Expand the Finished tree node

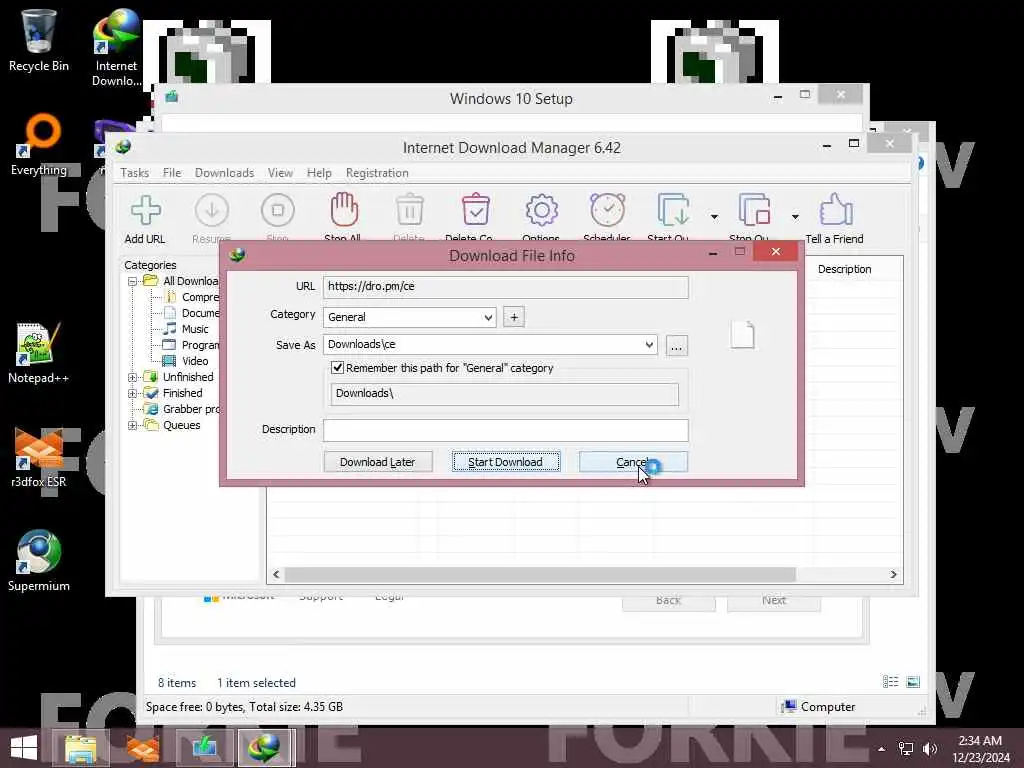[133, 393]
